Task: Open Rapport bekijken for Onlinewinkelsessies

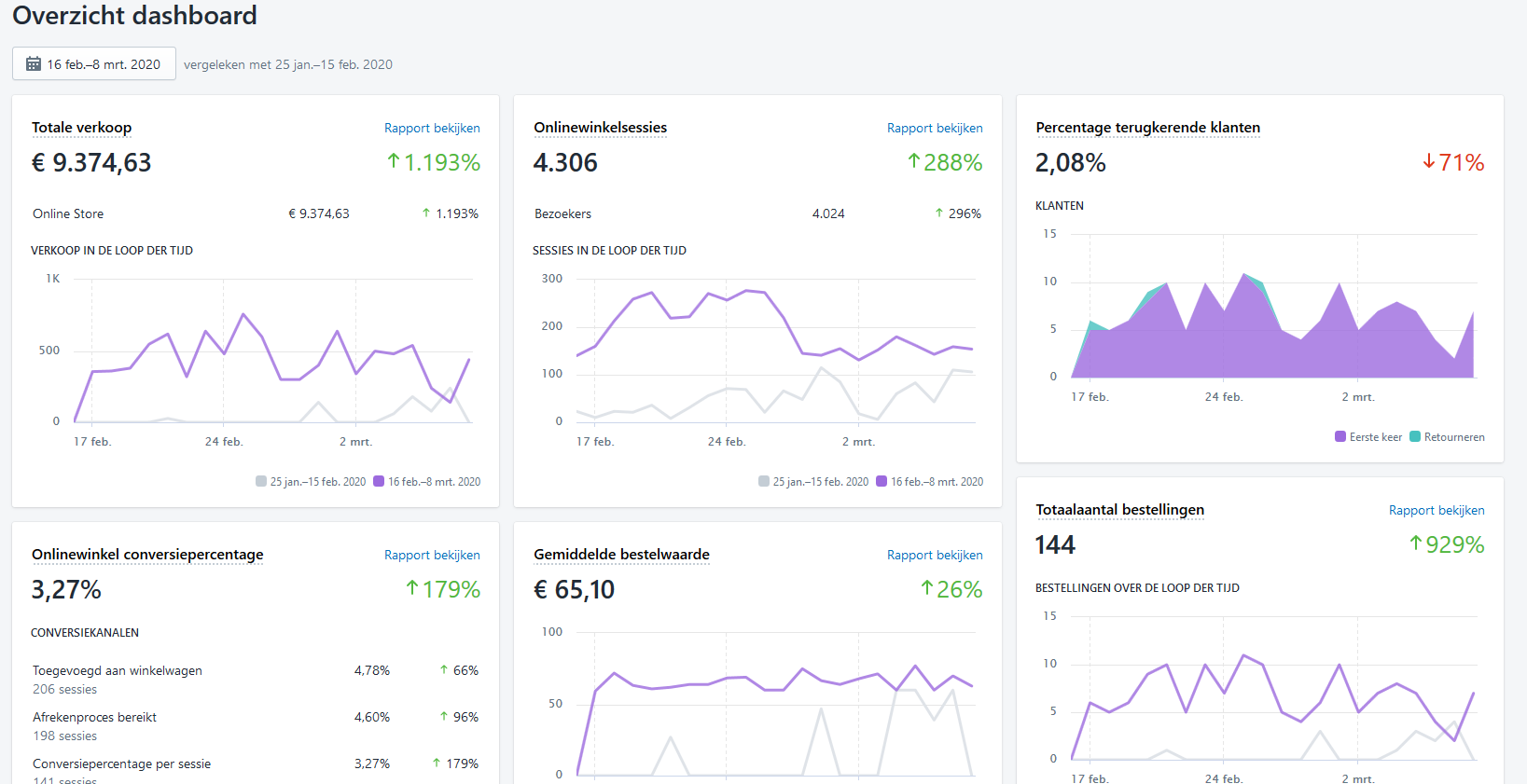Action: click(x=935, y=128)
